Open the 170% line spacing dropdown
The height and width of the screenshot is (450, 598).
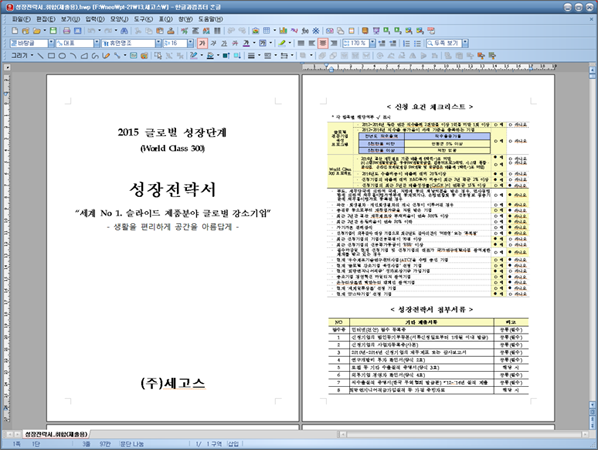[x=372, y=43]
